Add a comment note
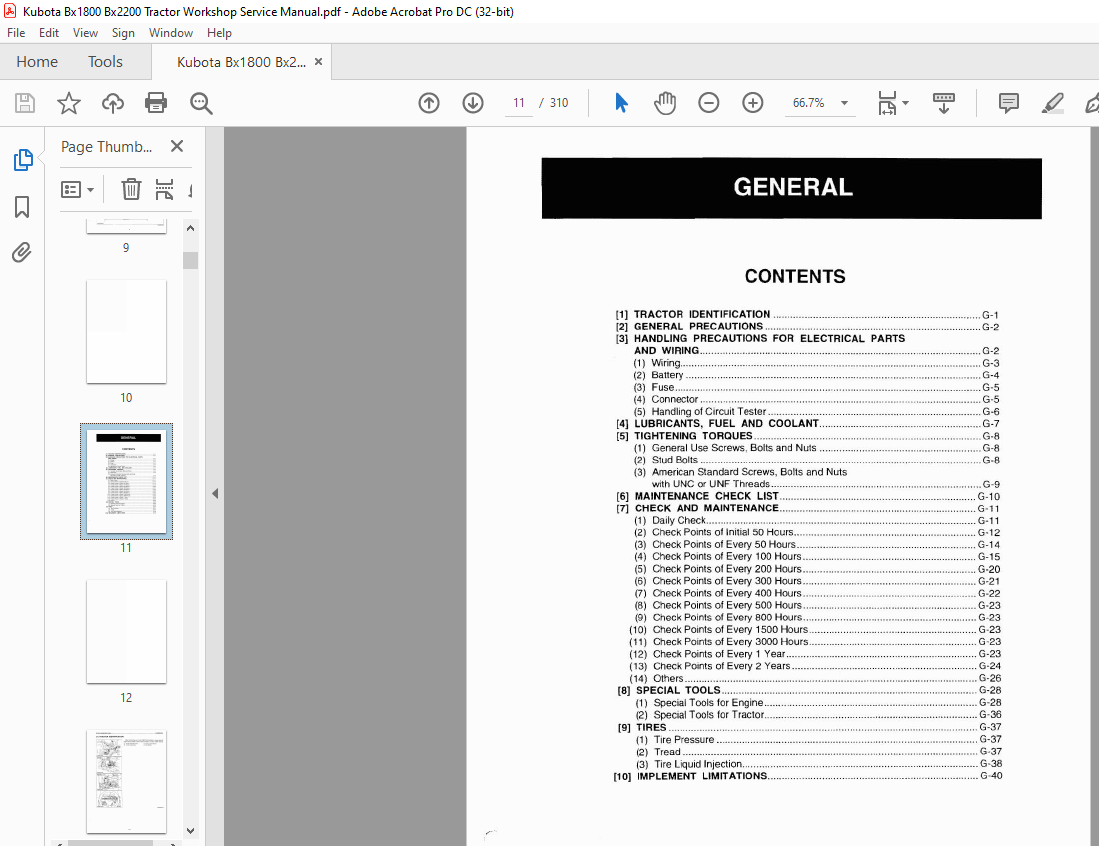This screenshot has width=1099, height=846. point(1009,103)
